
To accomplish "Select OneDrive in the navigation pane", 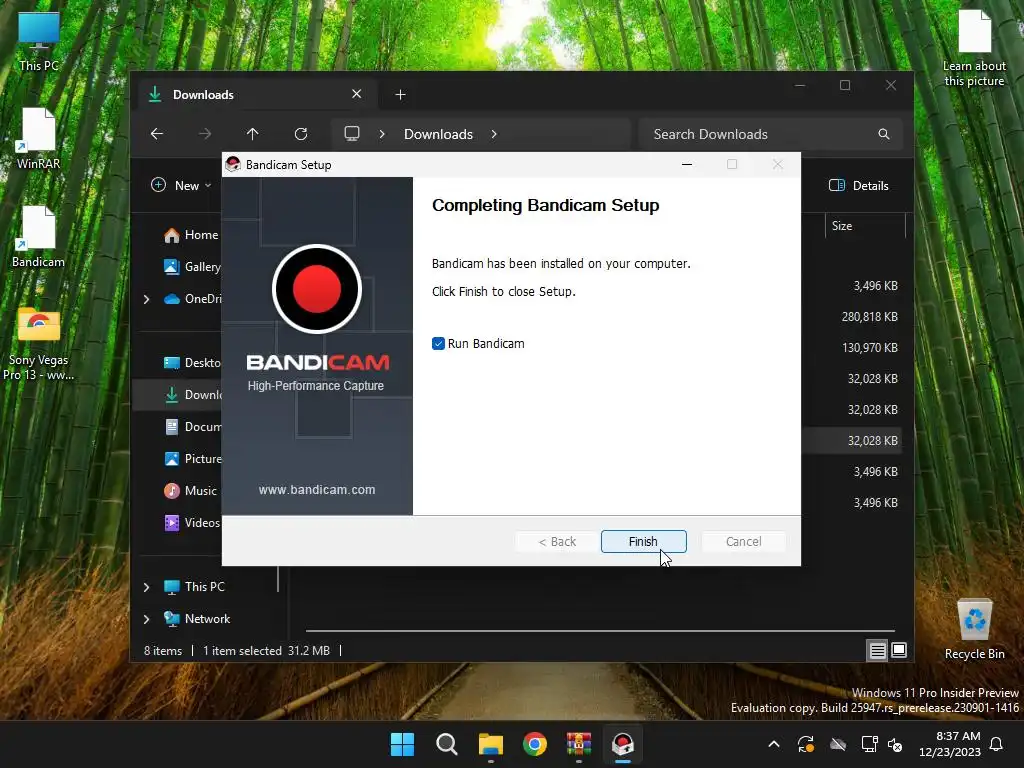I will 193,299.
